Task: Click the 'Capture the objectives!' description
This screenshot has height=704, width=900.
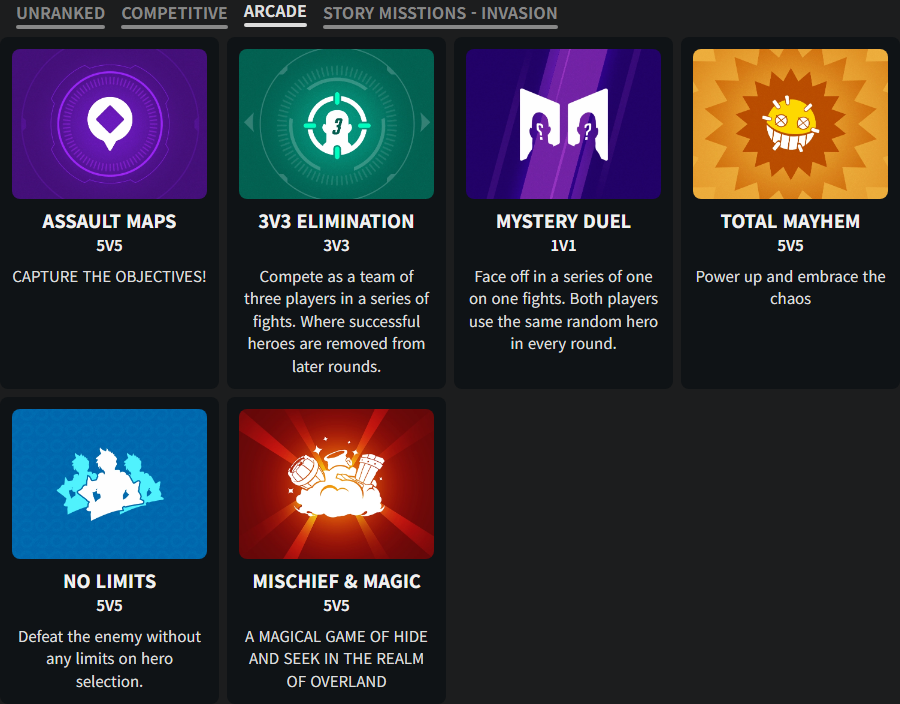Action: pos(110,277)
